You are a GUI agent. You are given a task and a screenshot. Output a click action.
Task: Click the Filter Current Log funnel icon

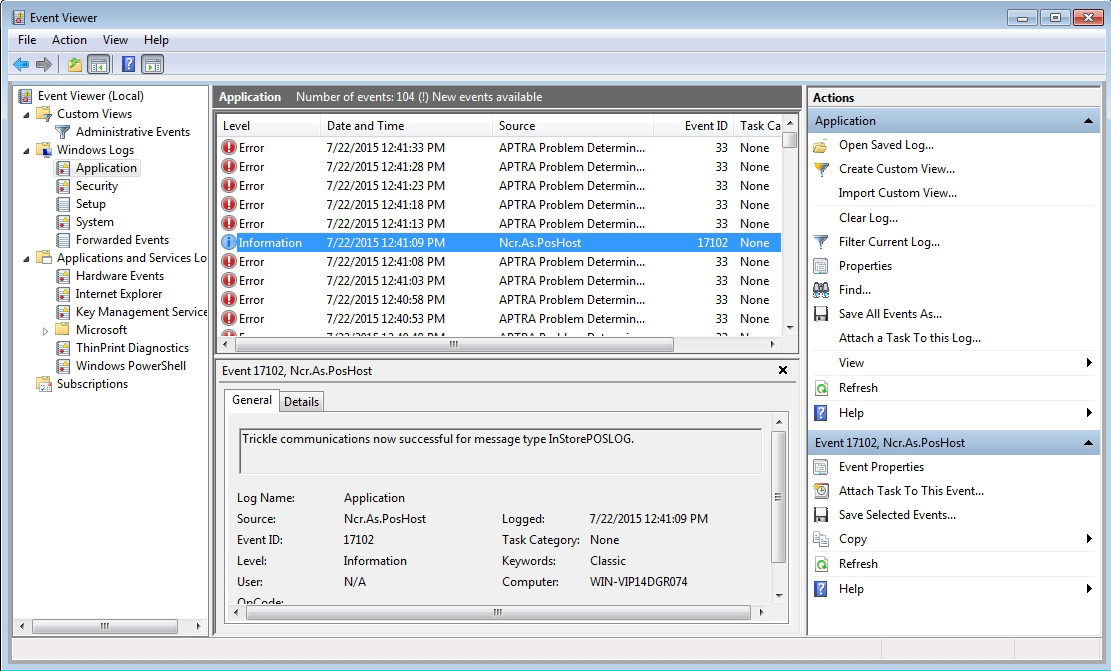[x=821, y=242]
